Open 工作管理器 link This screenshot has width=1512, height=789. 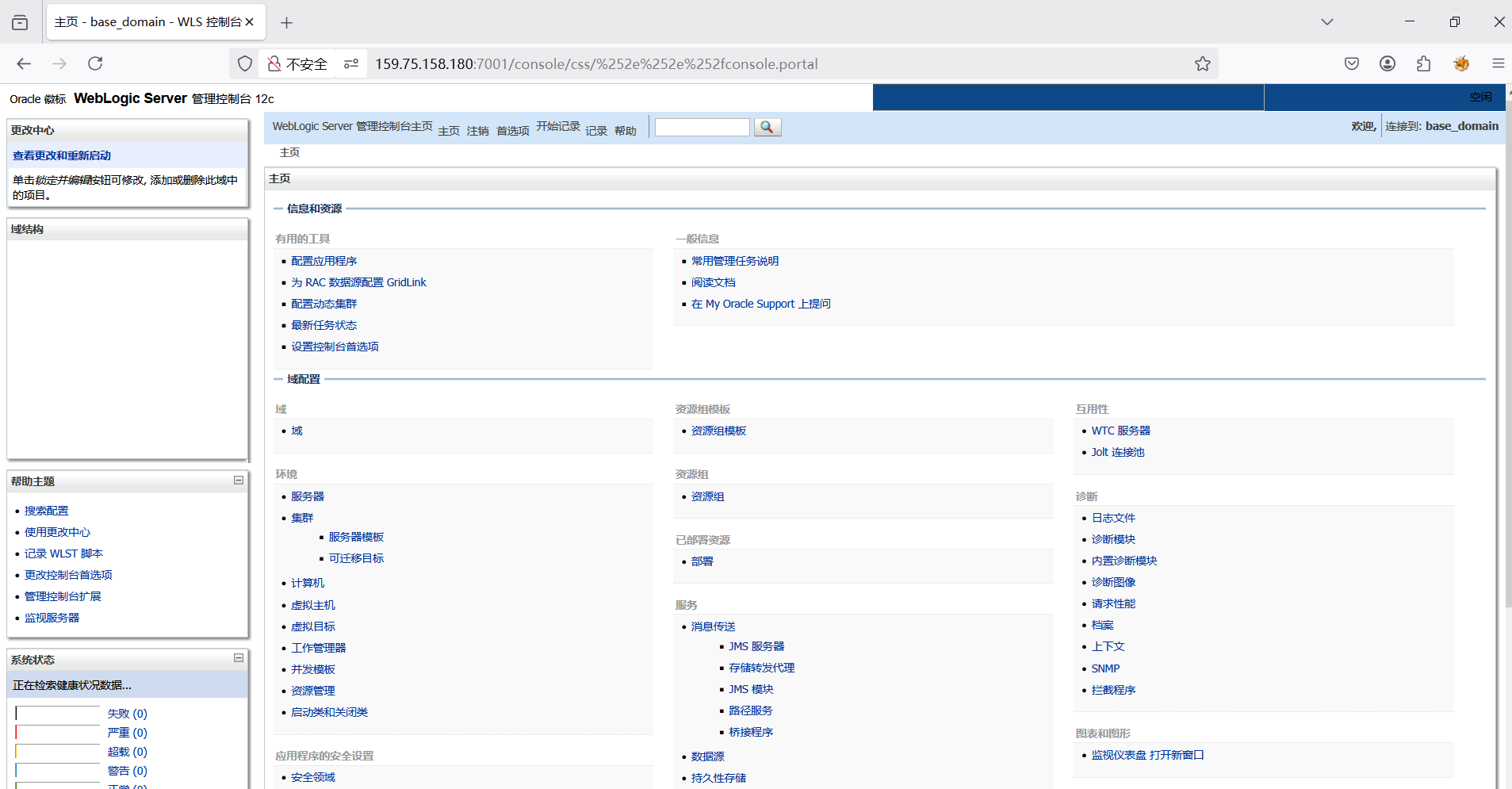319,648
